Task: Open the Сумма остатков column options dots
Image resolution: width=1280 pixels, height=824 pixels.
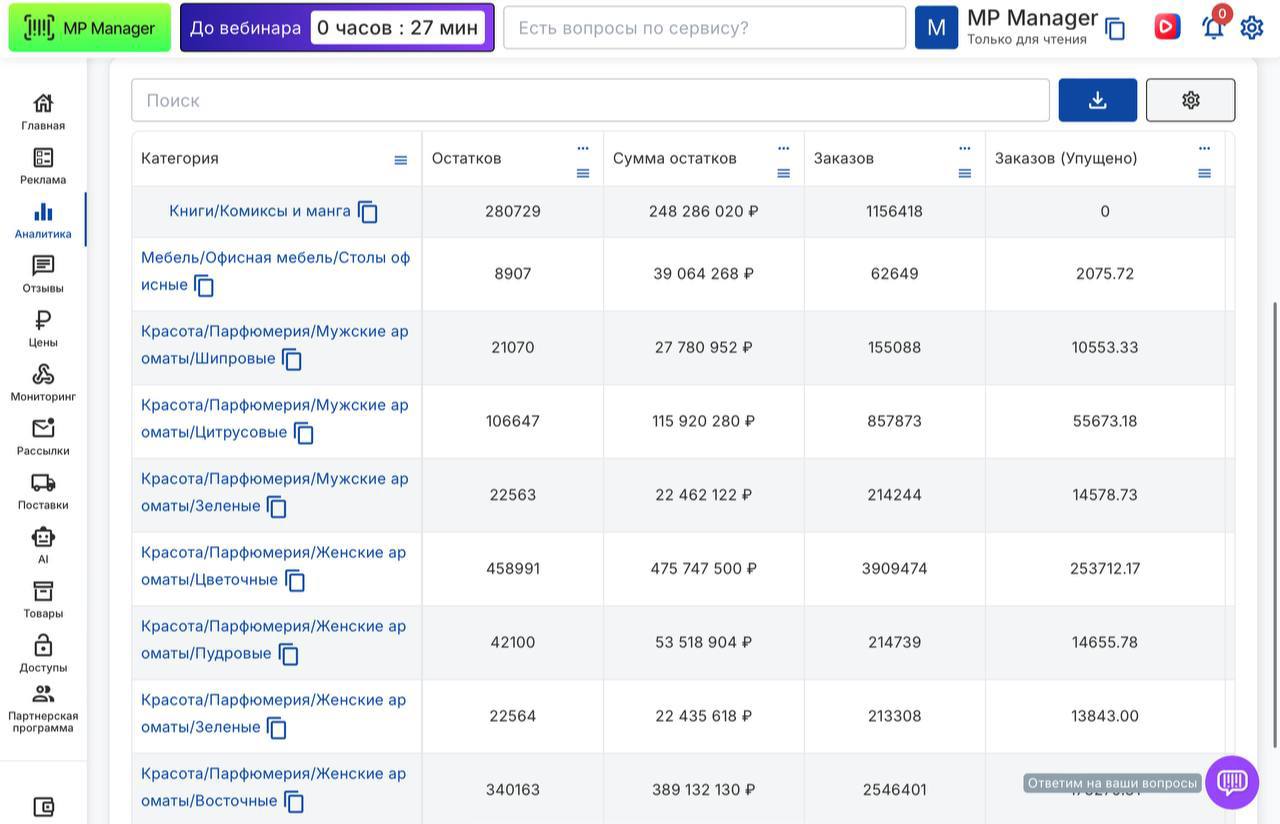Action: pyautogui.click(x=784, y=148)
